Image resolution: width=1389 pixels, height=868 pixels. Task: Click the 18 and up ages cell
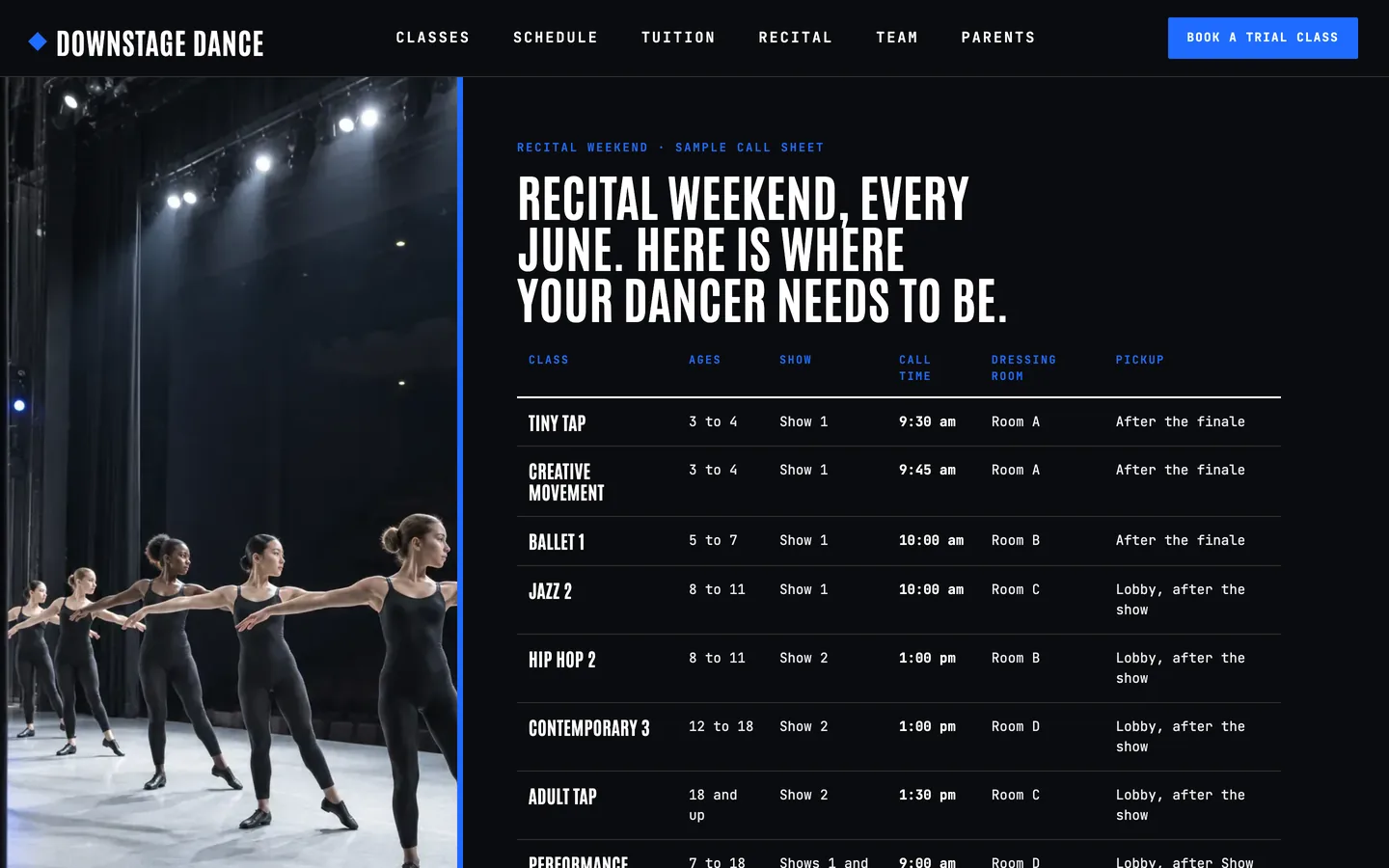point(713,804)
